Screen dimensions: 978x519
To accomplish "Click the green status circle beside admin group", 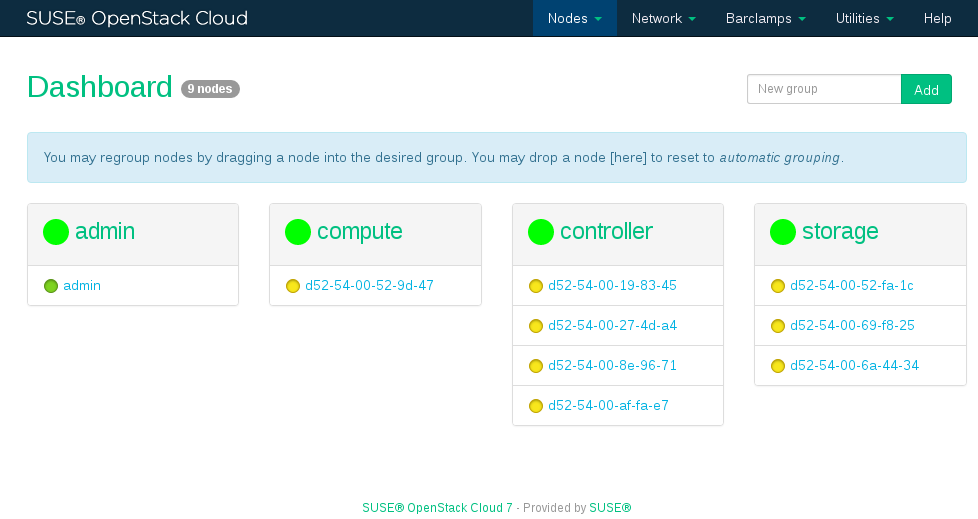I will [x=56, y=232].
